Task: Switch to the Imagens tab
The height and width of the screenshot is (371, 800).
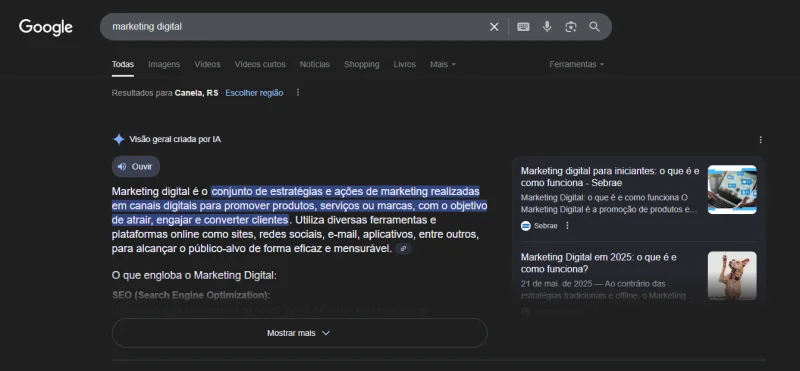Action: (x=164, y=64)
